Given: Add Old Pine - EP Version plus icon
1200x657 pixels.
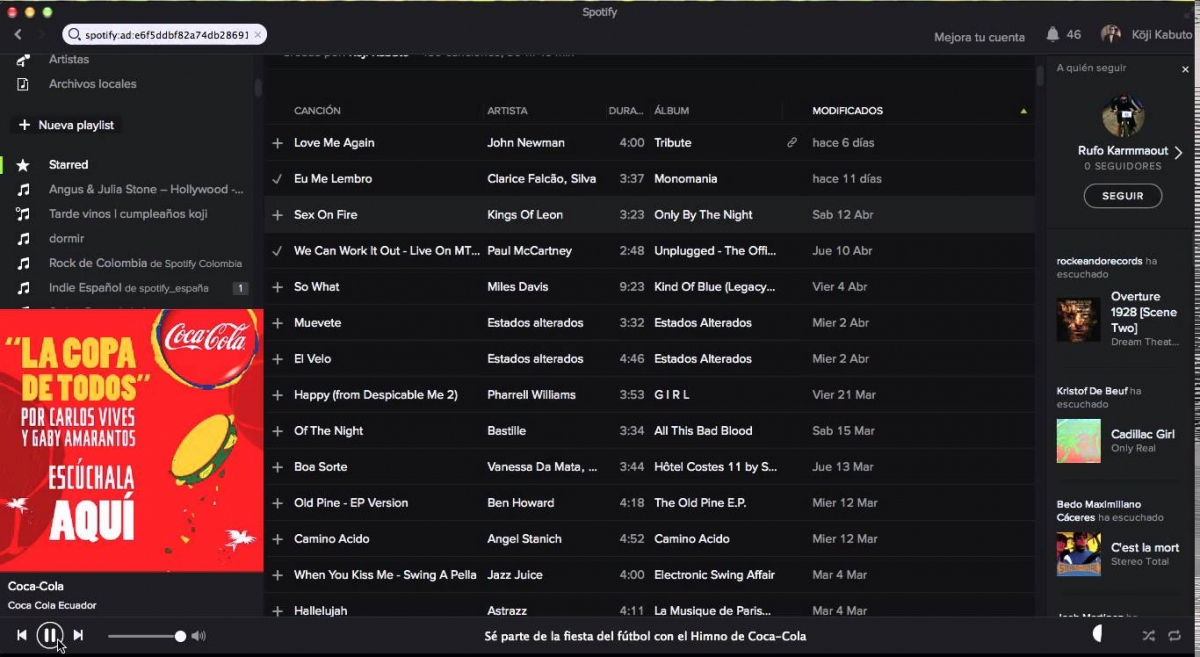Looking at the screenshot, I should point(277,503).
